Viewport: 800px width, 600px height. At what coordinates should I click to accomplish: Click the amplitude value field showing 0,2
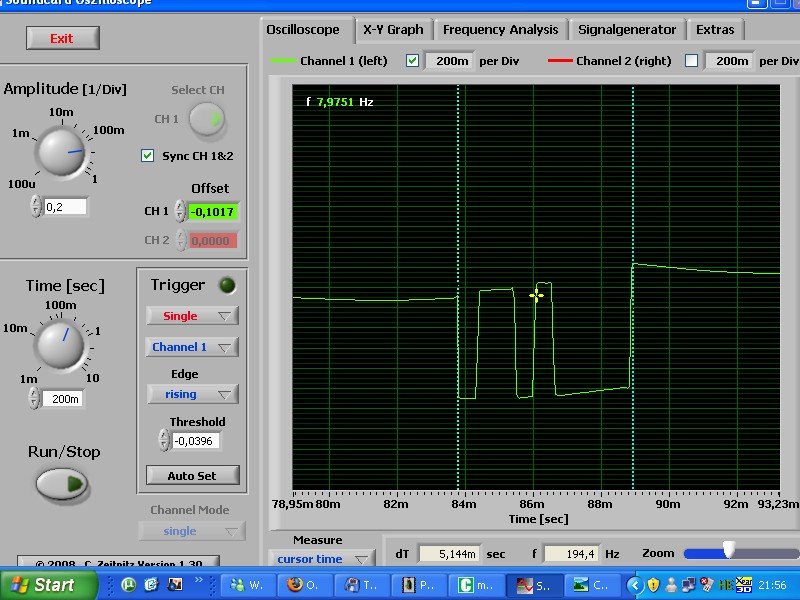point(66,207)
